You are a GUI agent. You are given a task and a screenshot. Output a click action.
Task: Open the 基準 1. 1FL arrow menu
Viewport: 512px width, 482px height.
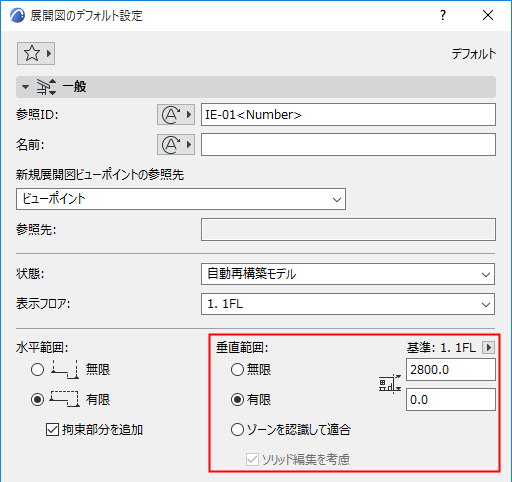pyautogui.click(x=488, y=348)
